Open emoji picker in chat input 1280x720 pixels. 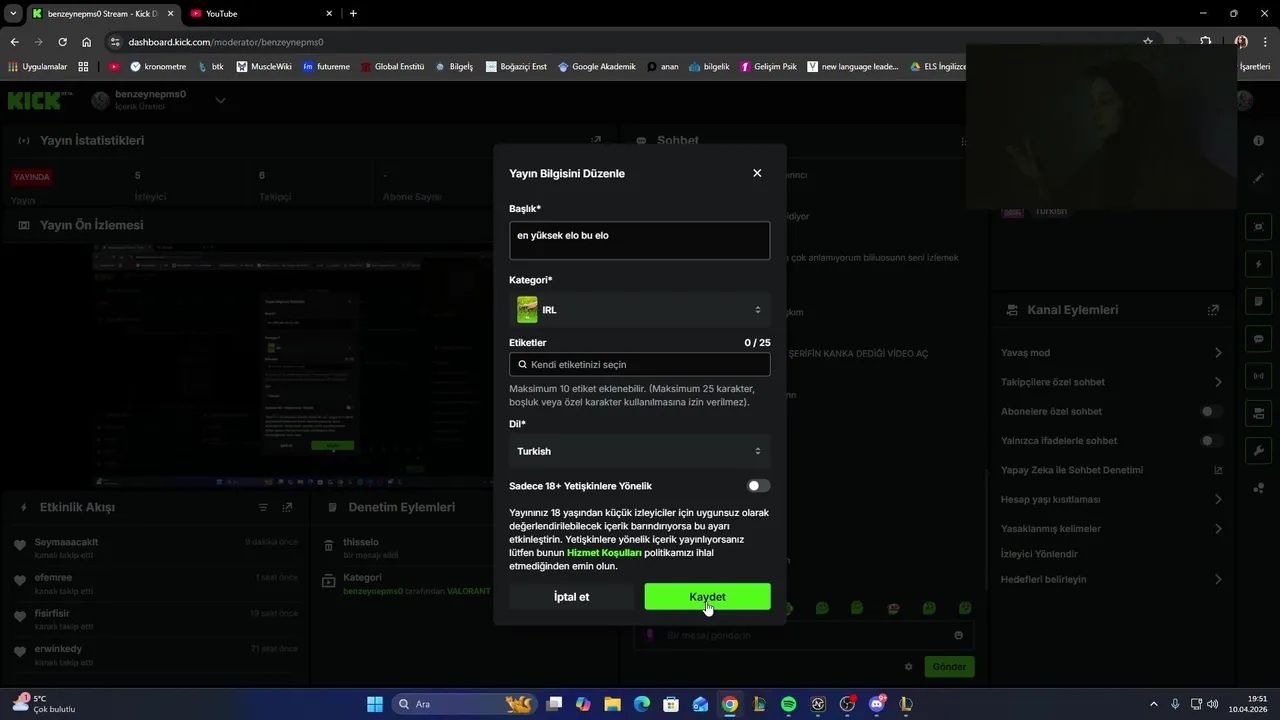point(958,635)
